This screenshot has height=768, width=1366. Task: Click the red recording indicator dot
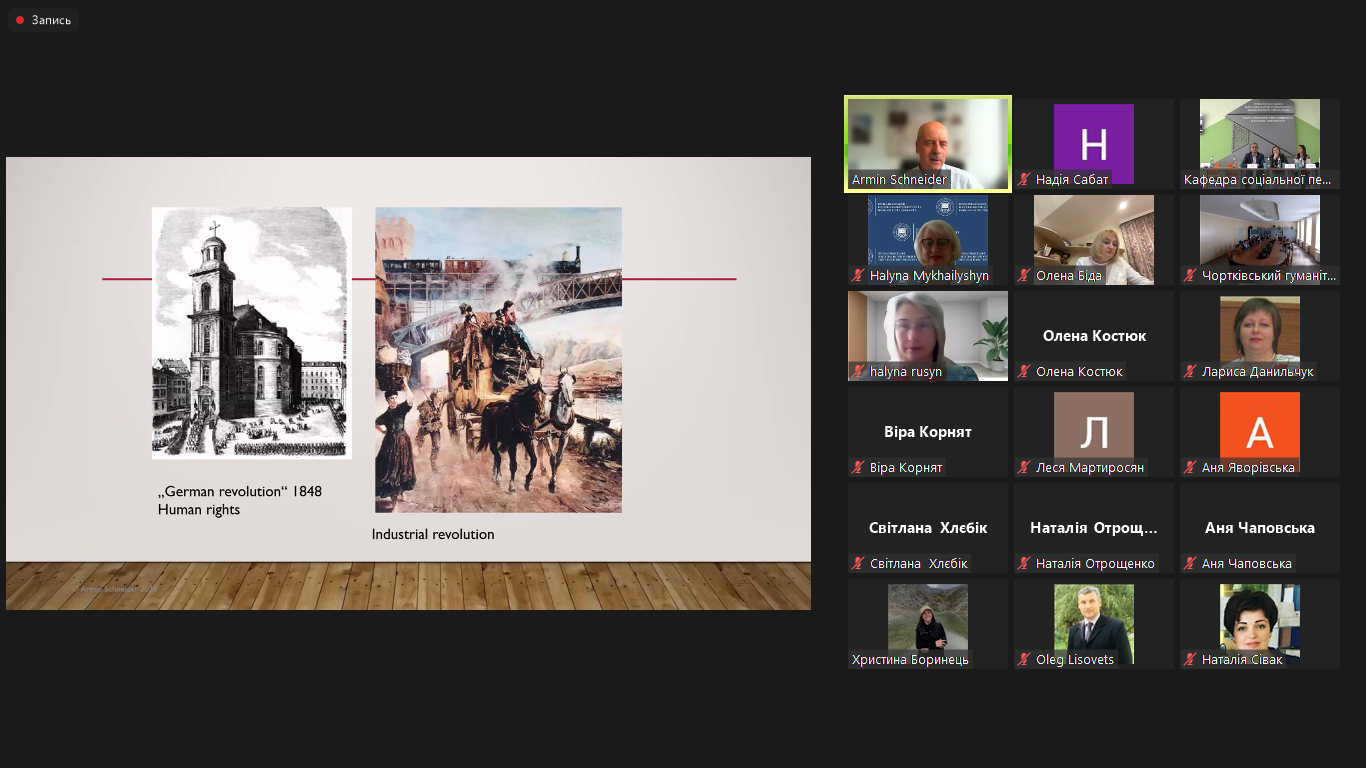point(19,20)
